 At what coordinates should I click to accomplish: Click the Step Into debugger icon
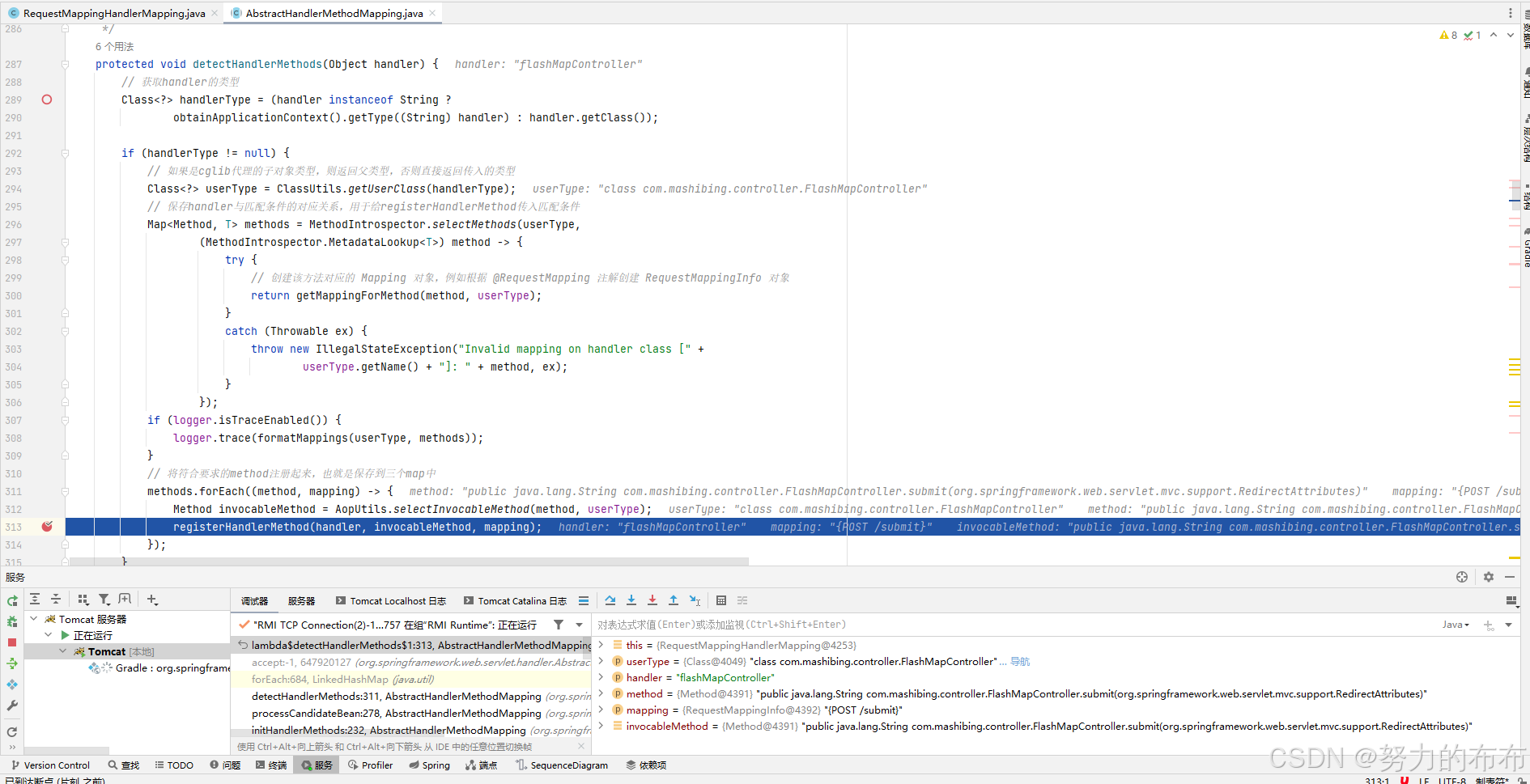coord(631,600)
